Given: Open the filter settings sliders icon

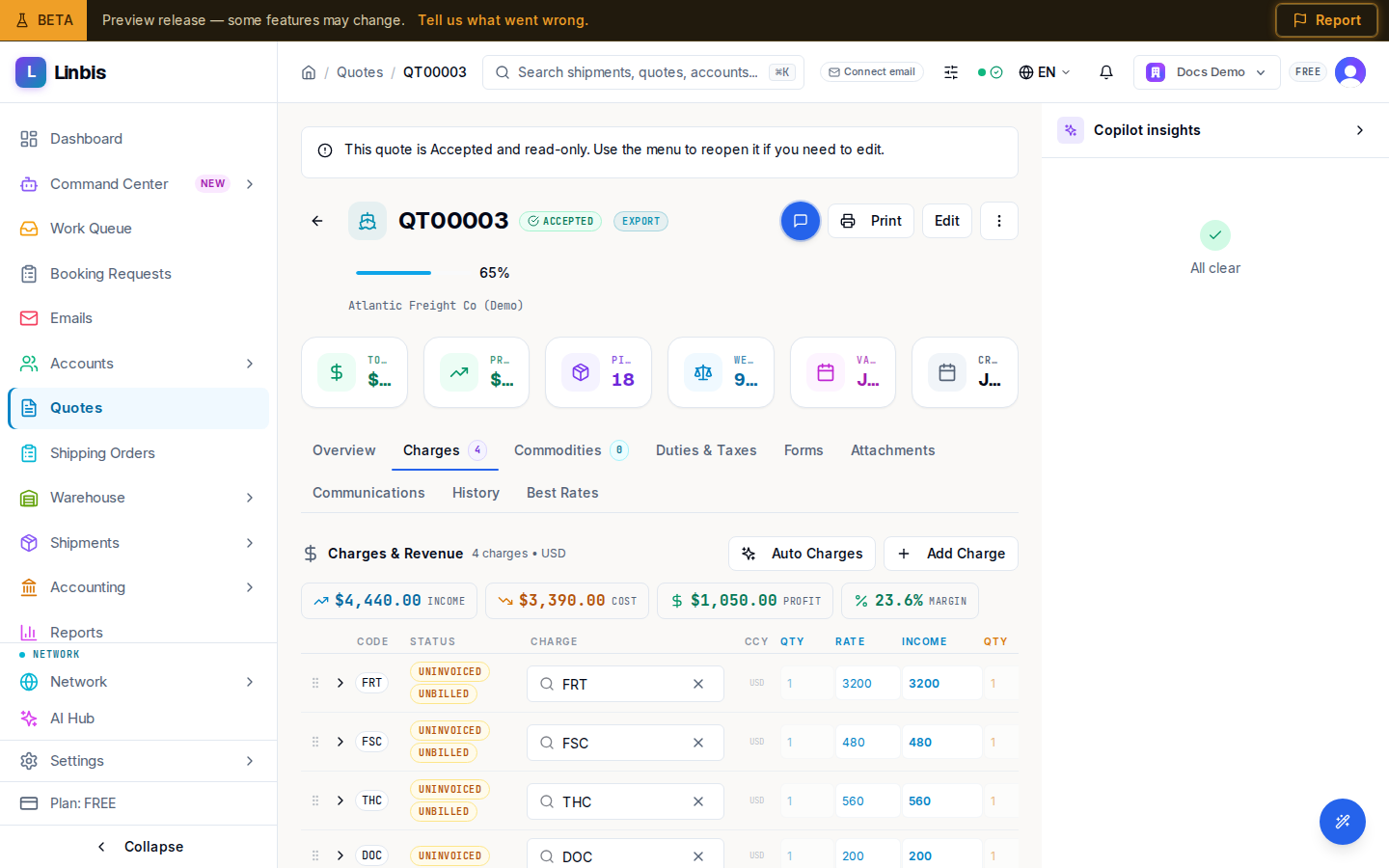Looking at the screenshot, I should [951, 72].
